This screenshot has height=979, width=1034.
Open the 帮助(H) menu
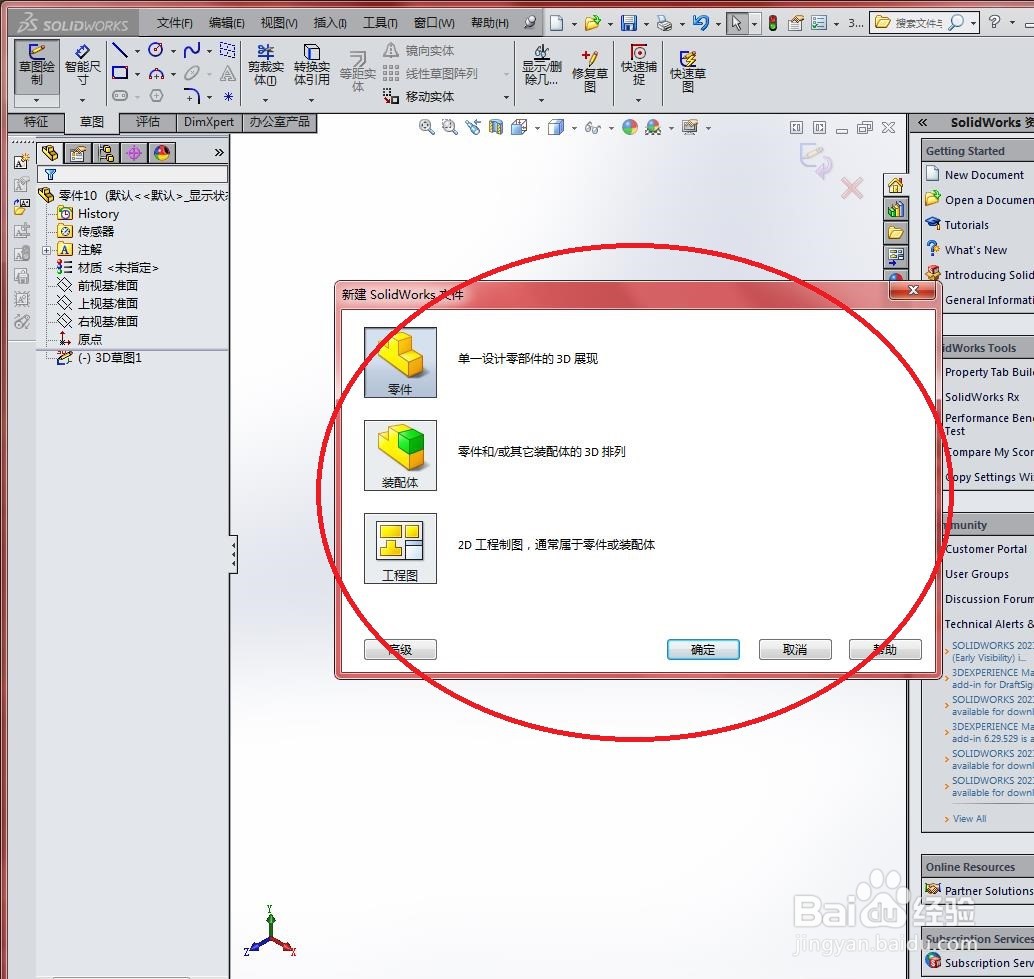(489, 23)
